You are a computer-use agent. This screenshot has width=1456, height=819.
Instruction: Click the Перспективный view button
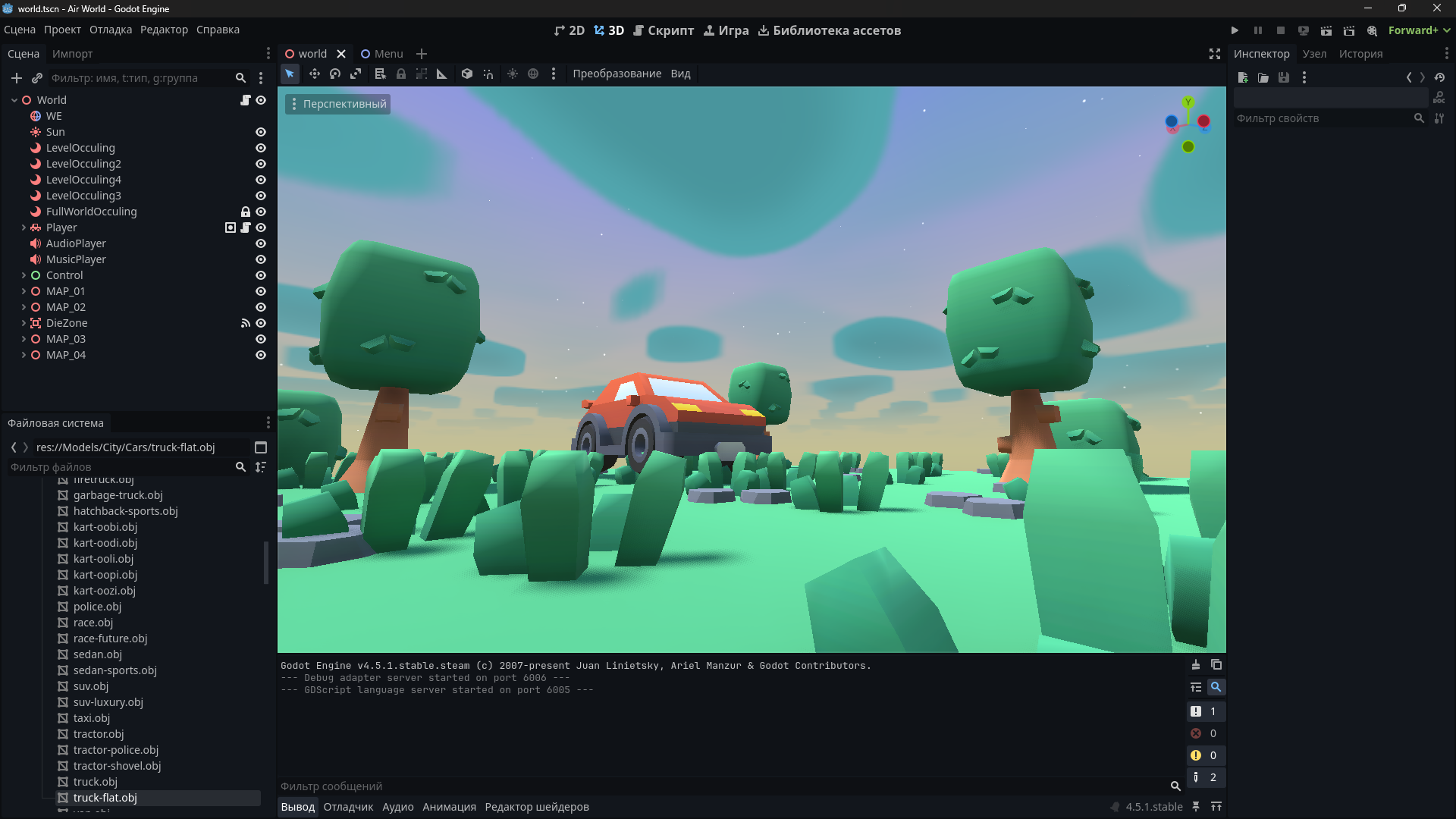[338, 104]
